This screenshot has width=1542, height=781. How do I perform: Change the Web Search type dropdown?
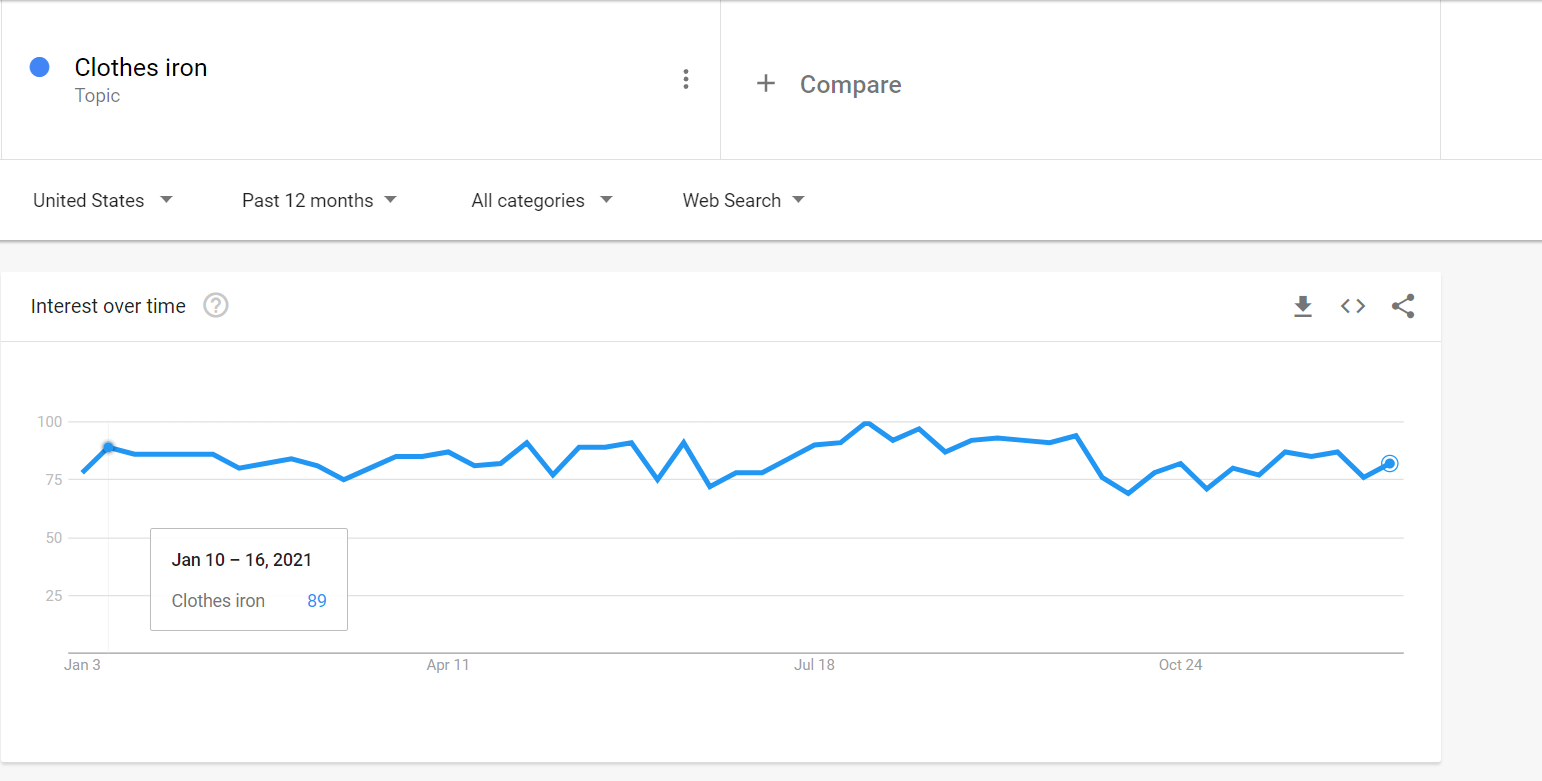pos(743,200)
